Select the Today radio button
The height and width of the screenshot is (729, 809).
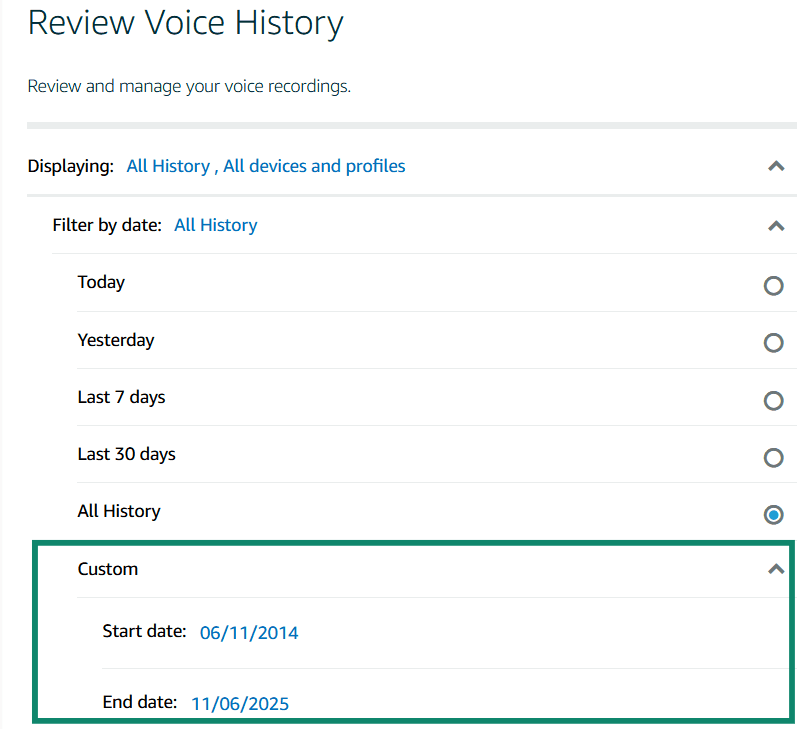click(x=773, y=286)
